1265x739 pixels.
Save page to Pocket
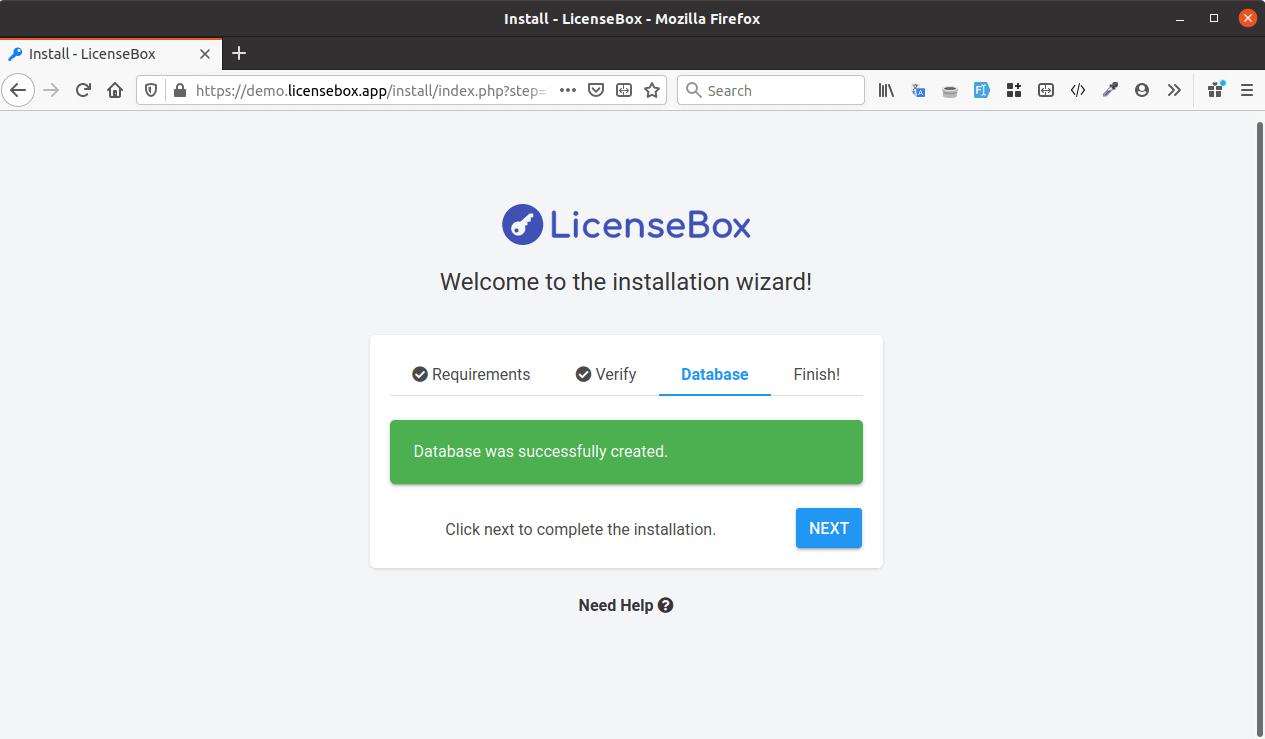[x=596, y=90]
